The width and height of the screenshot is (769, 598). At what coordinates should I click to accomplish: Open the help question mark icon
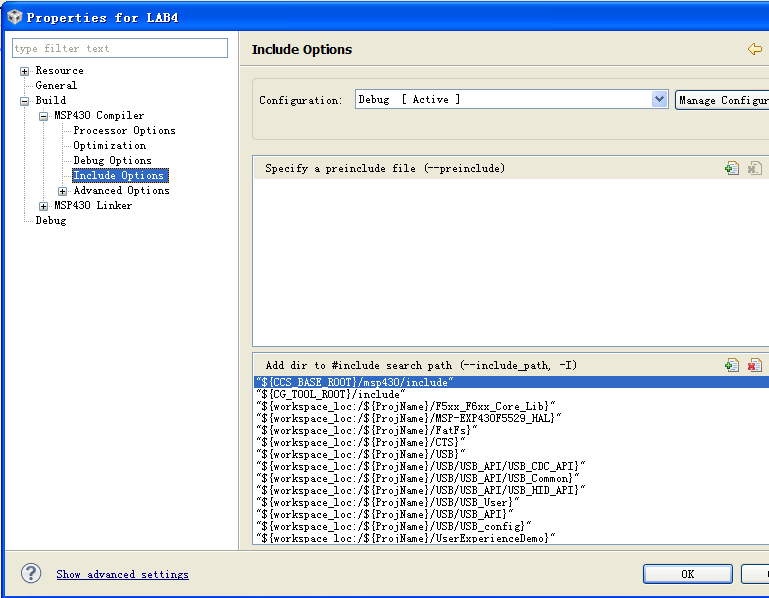31,573
